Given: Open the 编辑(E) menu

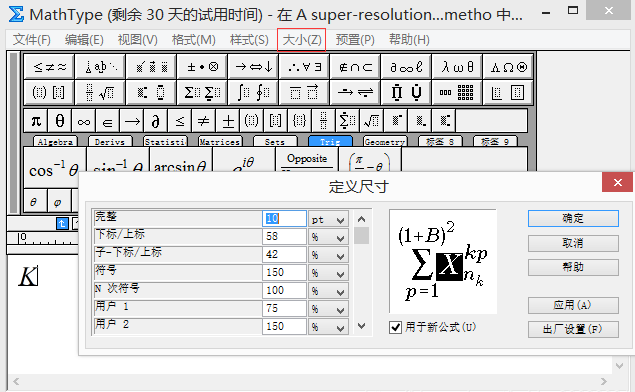Looking at the screenshot, I should click(x=84, y=40).
